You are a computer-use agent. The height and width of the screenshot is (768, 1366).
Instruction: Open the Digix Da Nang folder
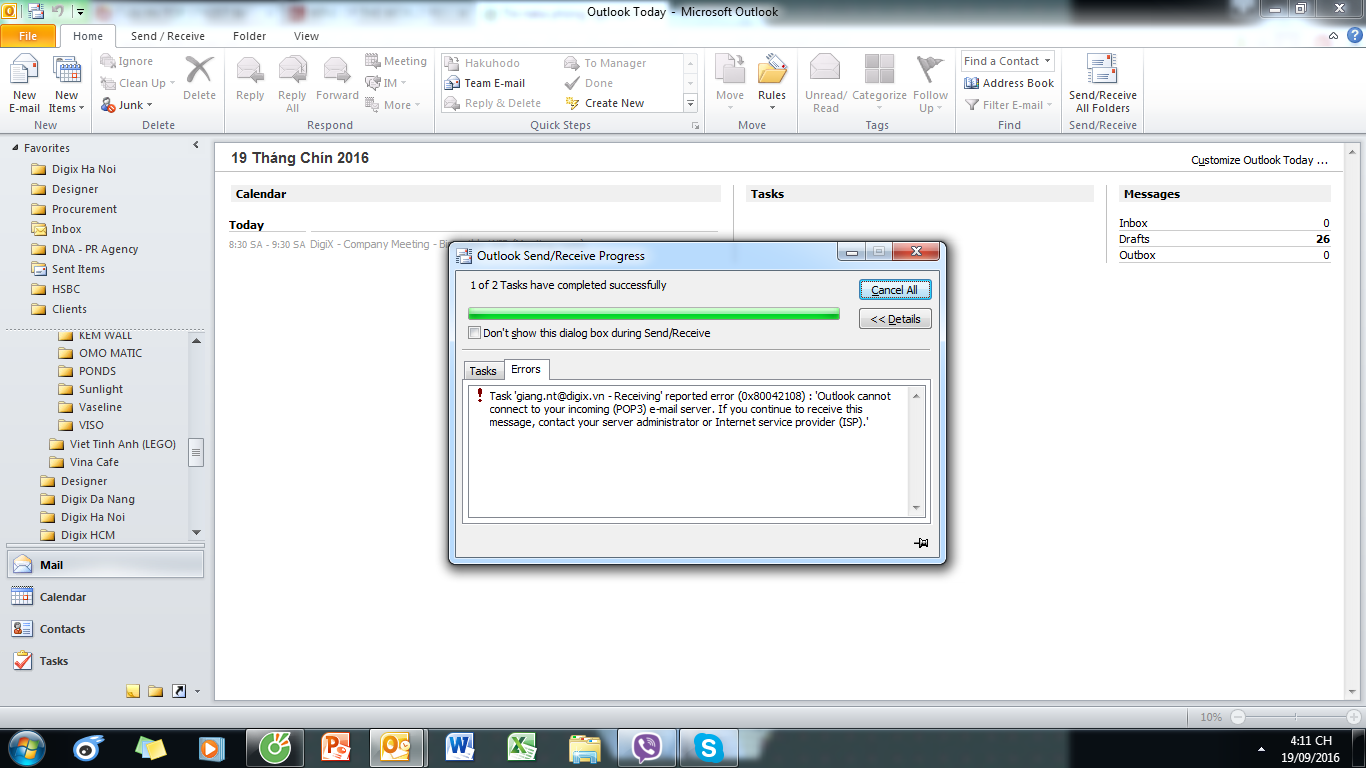pos(97,499)
